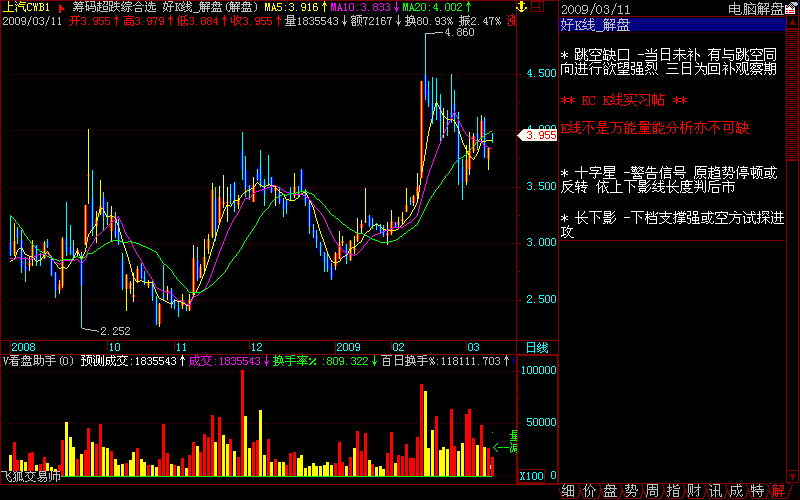Click 开3.955 open price in header

89,21
